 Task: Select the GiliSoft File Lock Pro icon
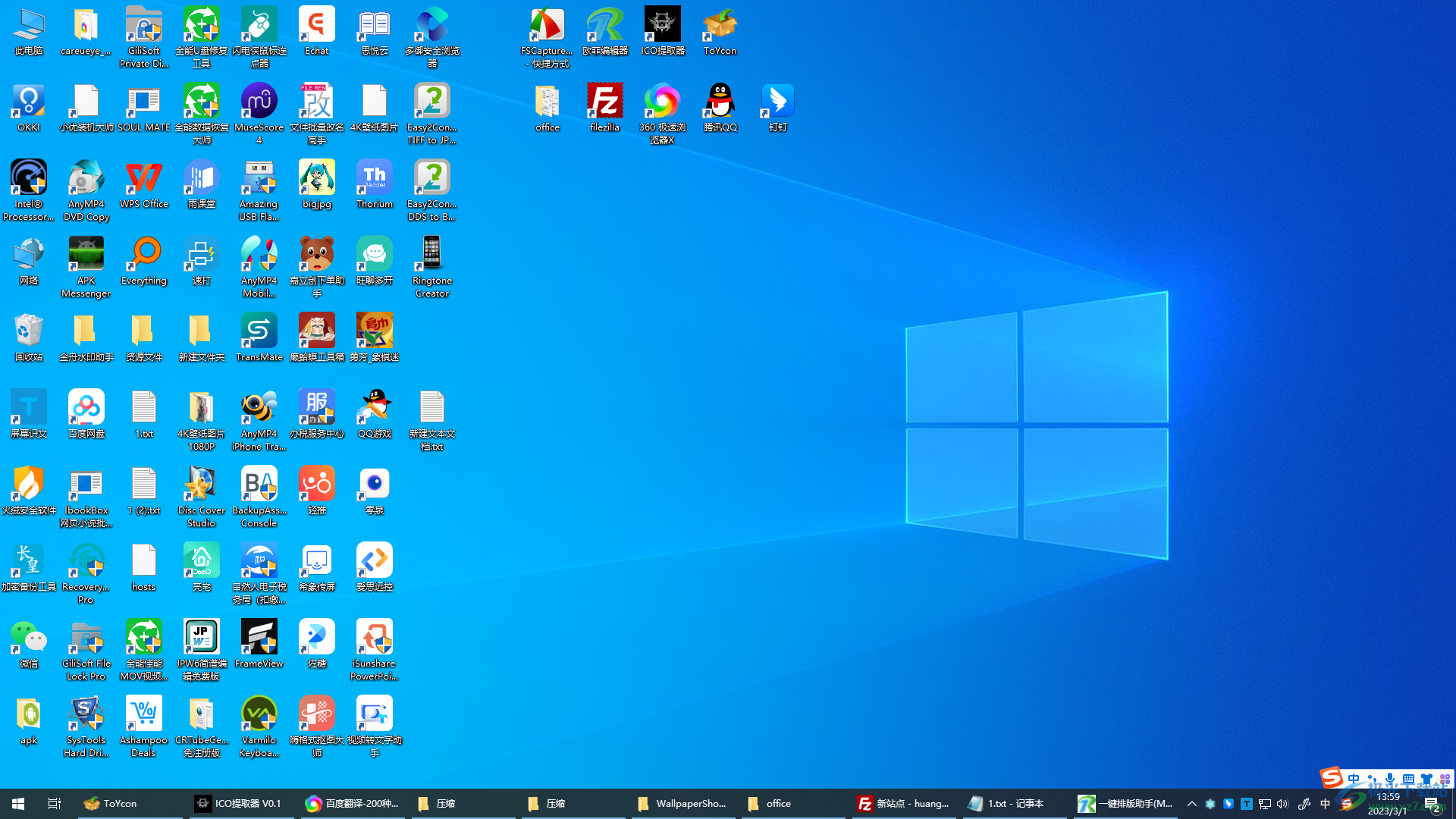[86, 649]
